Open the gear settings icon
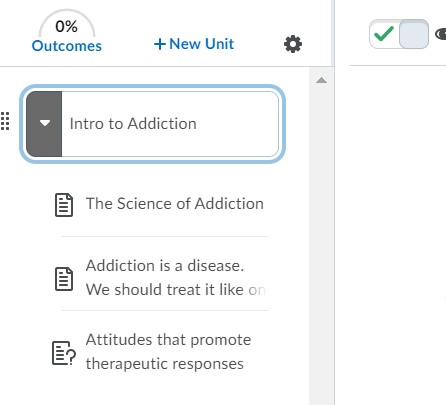The height and width of the screenshot is (405, 446). coord(293,44)
